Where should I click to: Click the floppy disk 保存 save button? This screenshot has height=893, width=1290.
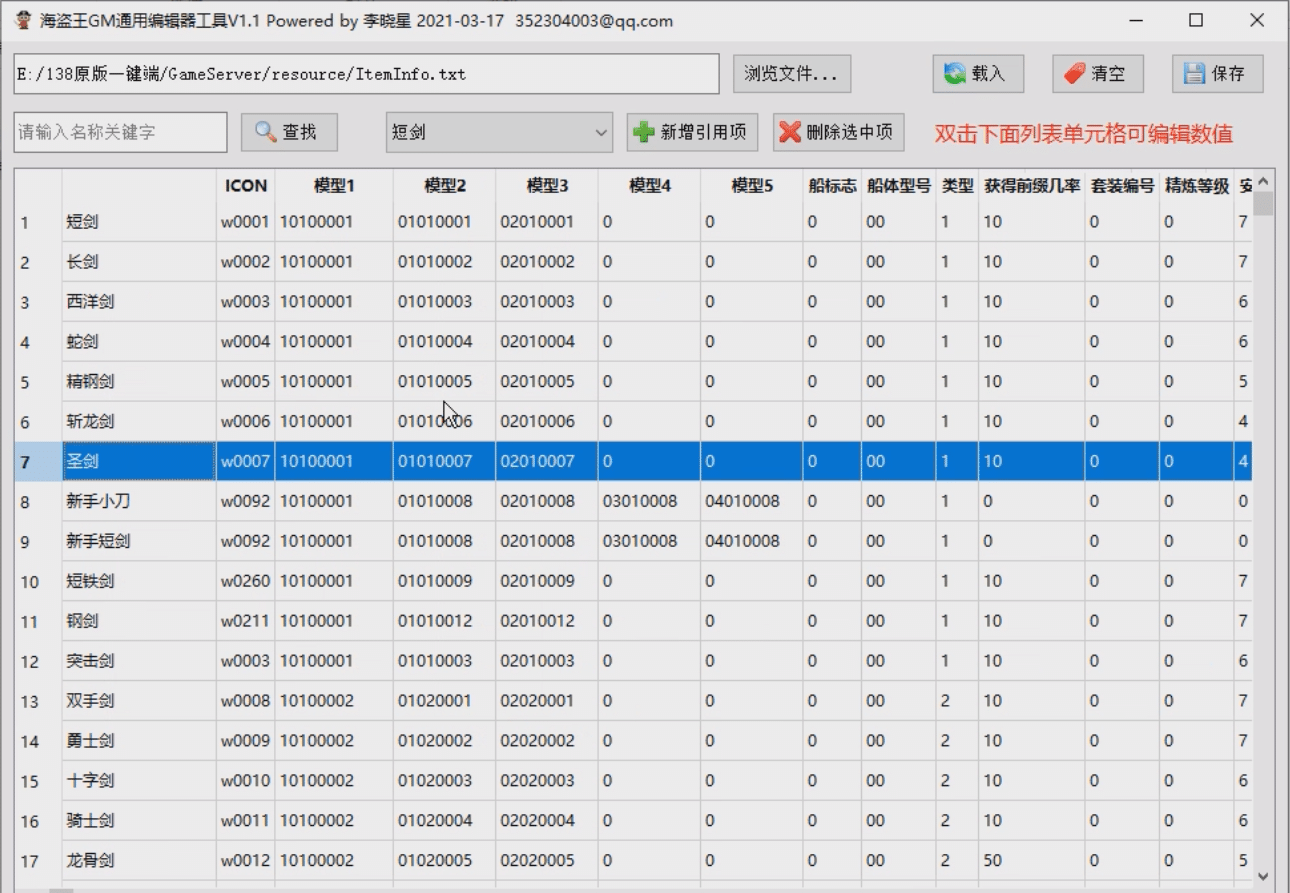pyautogui.click(x=1217, y=74)
